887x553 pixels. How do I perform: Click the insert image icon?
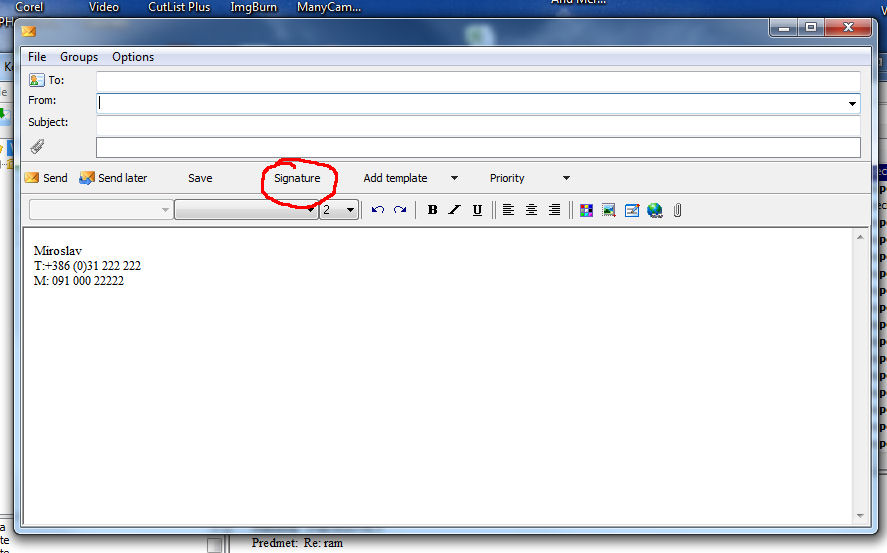pos(608,210)
